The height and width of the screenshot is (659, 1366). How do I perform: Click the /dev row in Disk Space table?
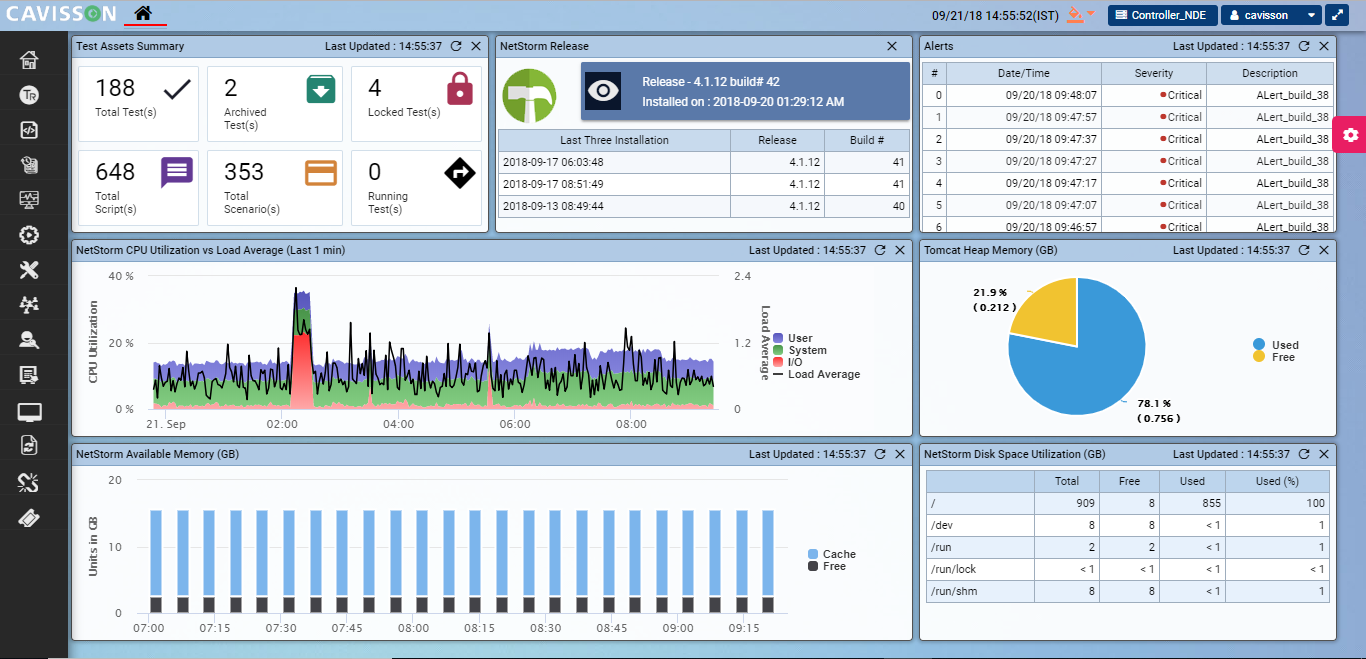tap(1127, 525)
